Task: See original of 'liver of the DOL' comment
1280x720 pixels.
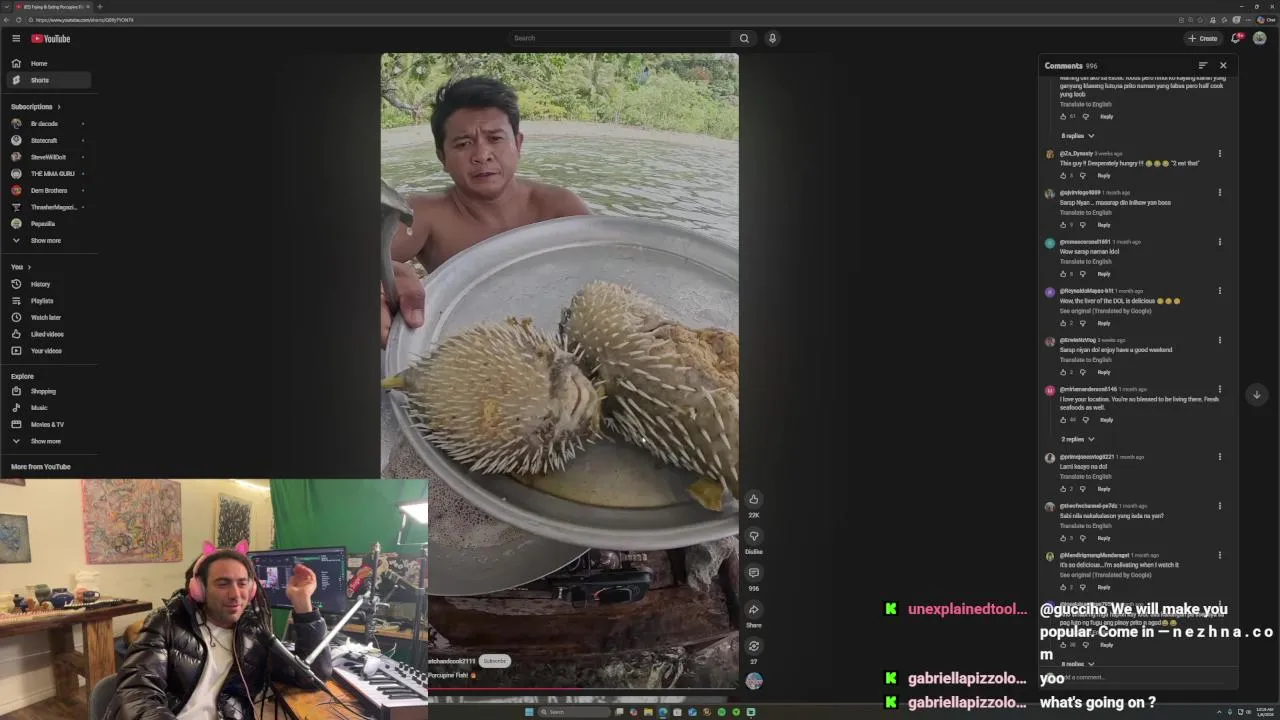Action: click(x=1106, y=311)
